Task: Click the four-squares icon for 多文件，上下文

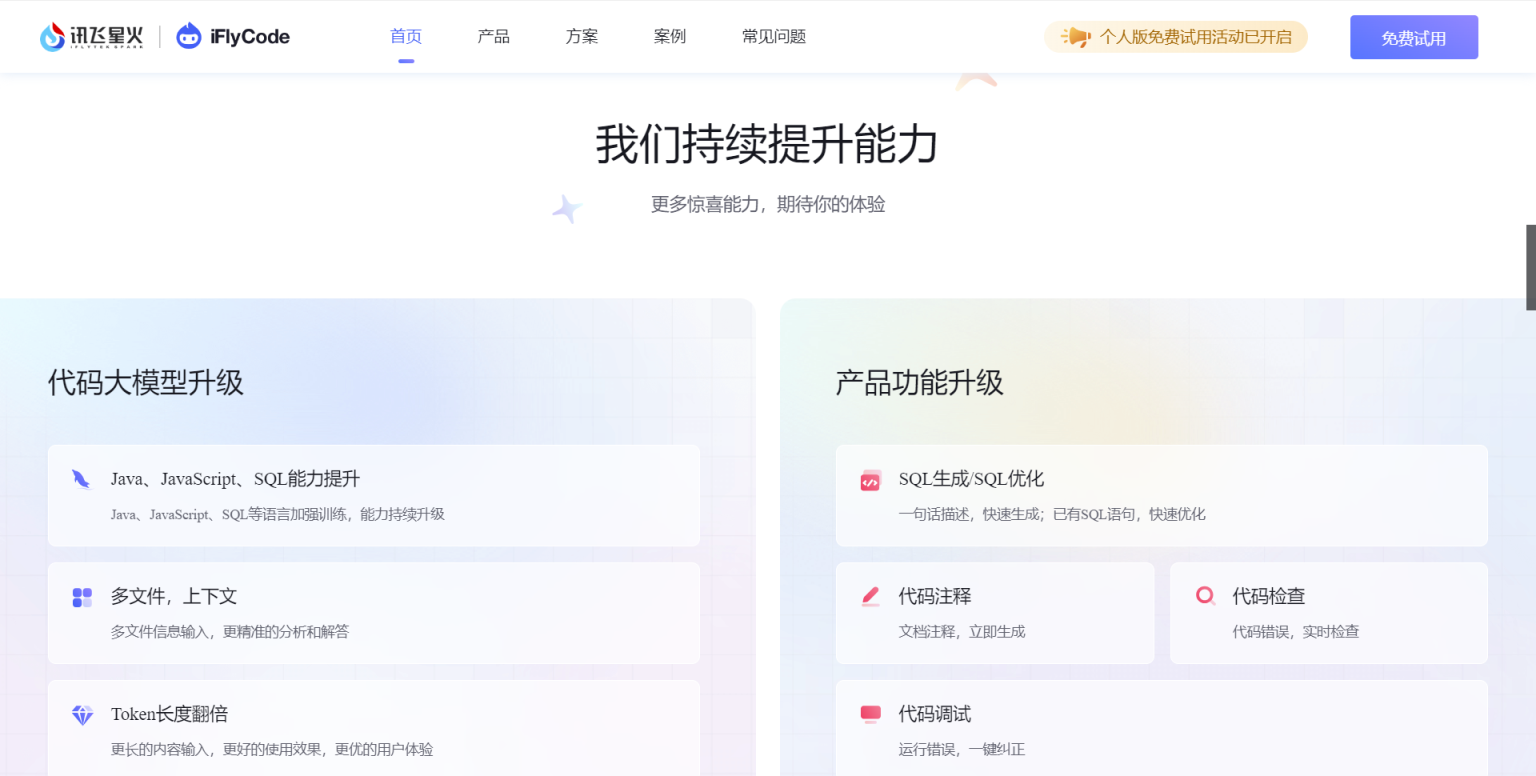Action: tap(82, 597)
